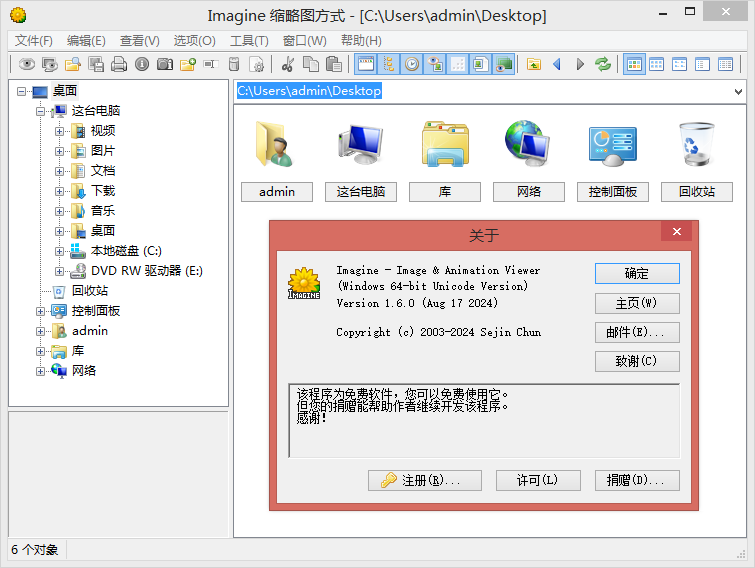This screenshot has width=755, height=568.
Task: Toggle the image document toolbar button
Action: (481, 64)
